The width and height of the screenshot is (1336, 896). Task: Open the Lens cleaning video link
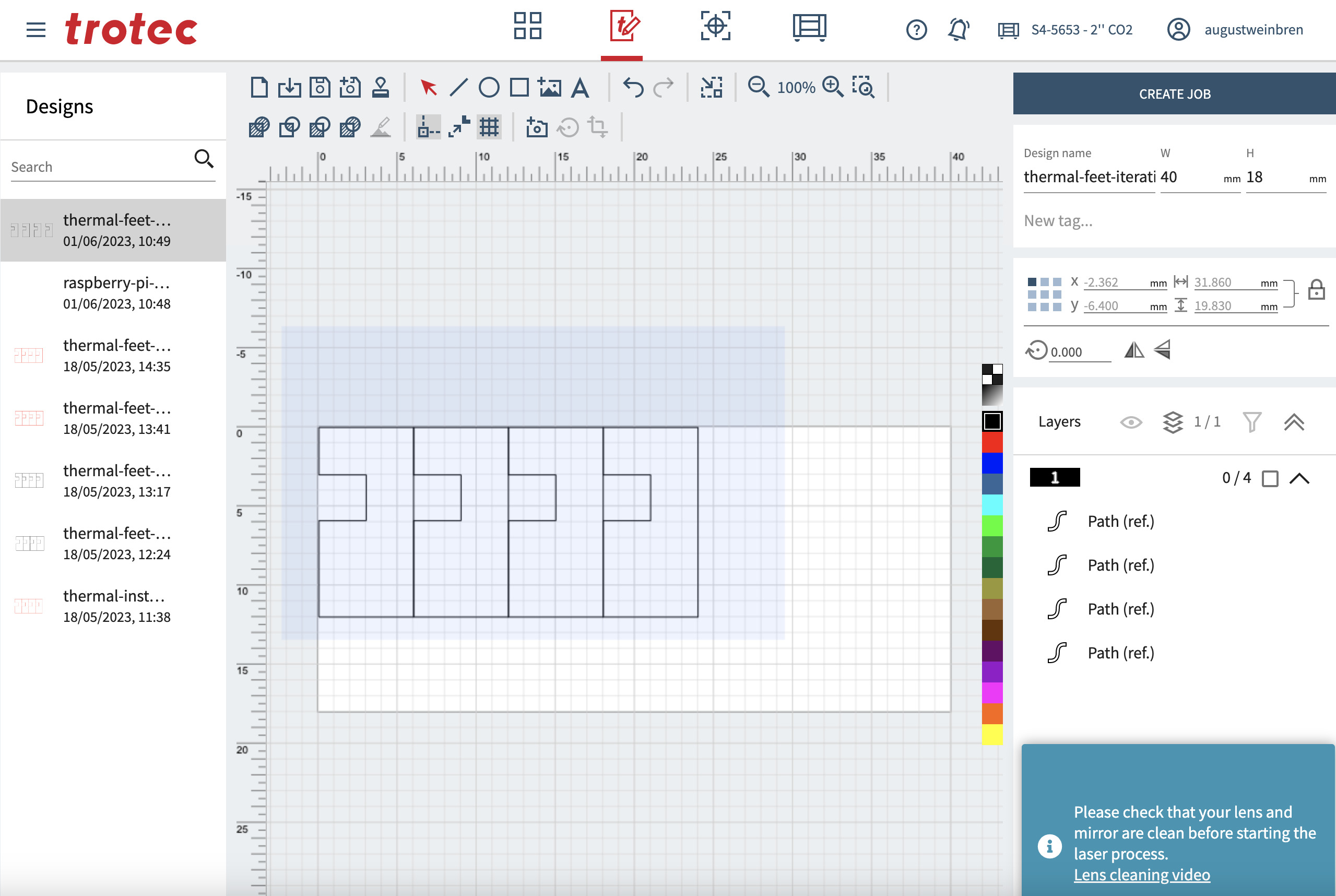tap(1141, 875)
